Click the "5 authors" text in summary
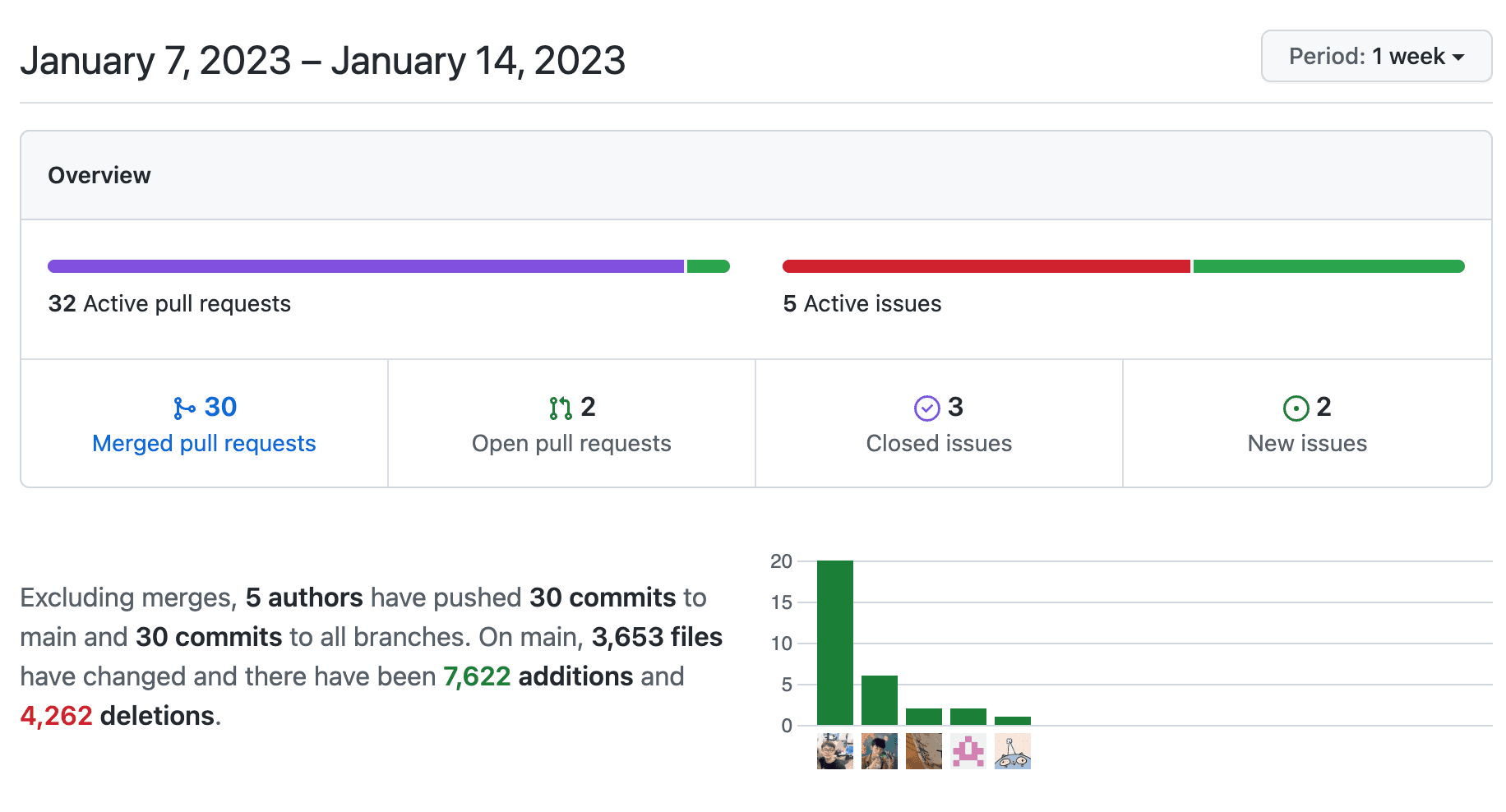Viewport: 1506px width, 812px height. 304,597
